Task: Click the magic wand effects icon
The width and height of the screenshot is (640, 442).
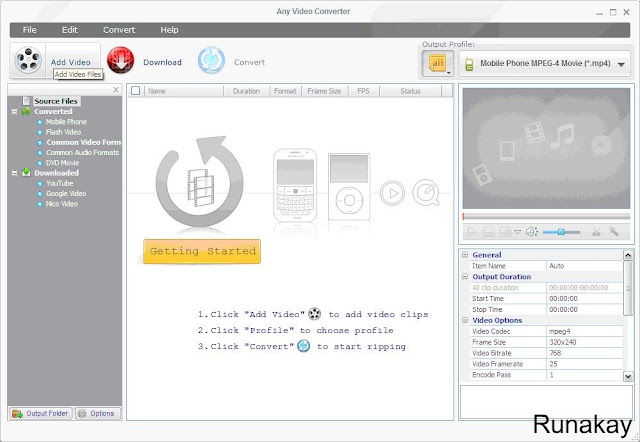Action: pyautogui.click(x=614, y=231)
